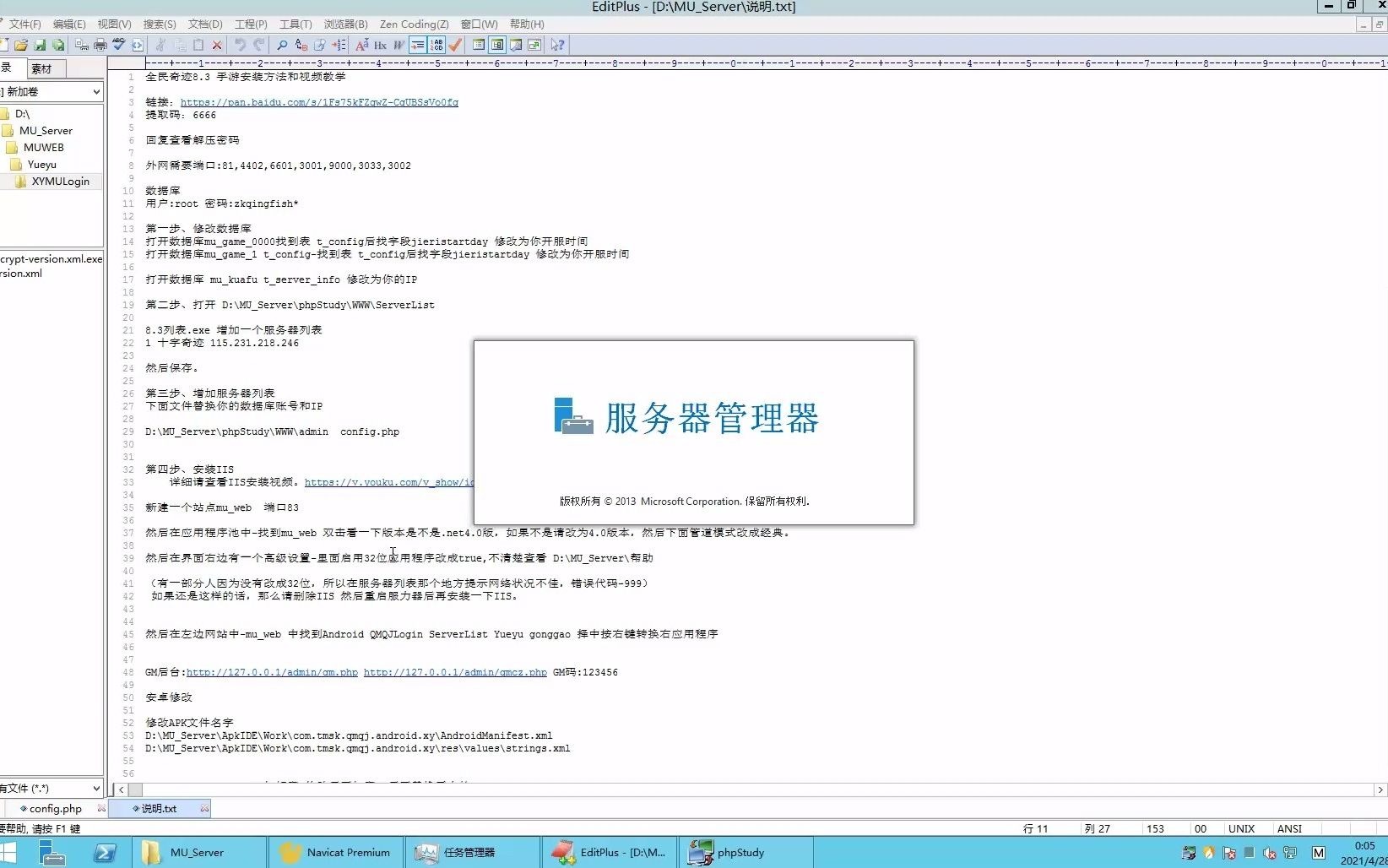1388x868 pixels.
Task: View the document in browser icon
Action: pyautogui.click(x=138, y=45)
